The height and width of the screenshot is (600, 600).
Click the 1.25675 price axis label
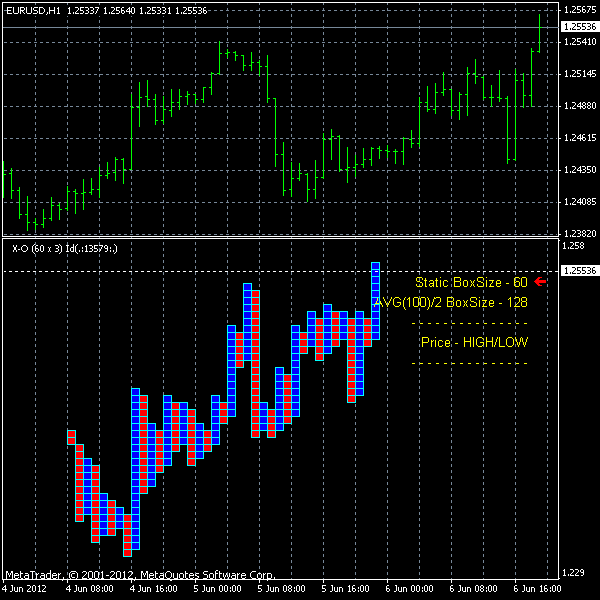577,10
